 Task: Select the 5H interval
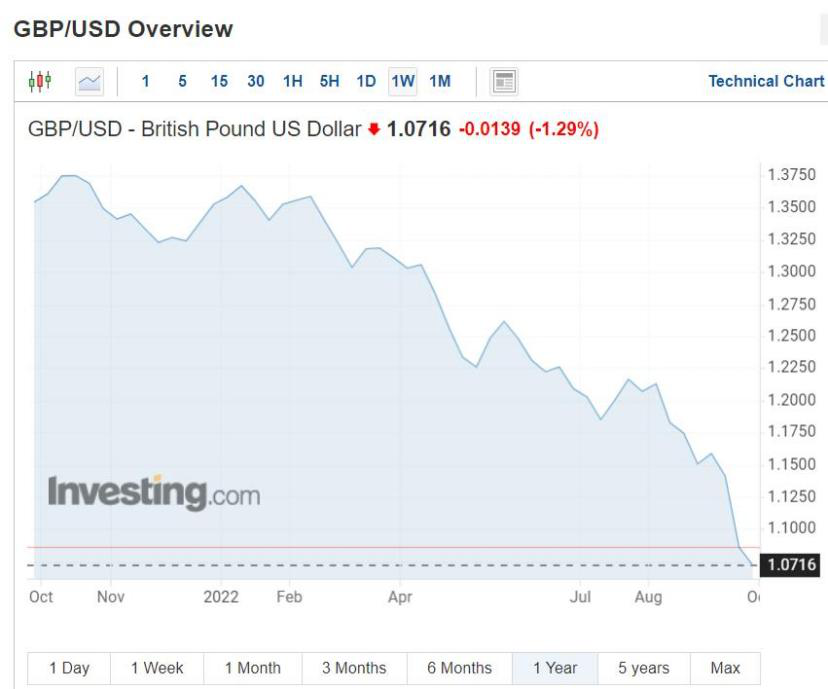click(330, 82)
